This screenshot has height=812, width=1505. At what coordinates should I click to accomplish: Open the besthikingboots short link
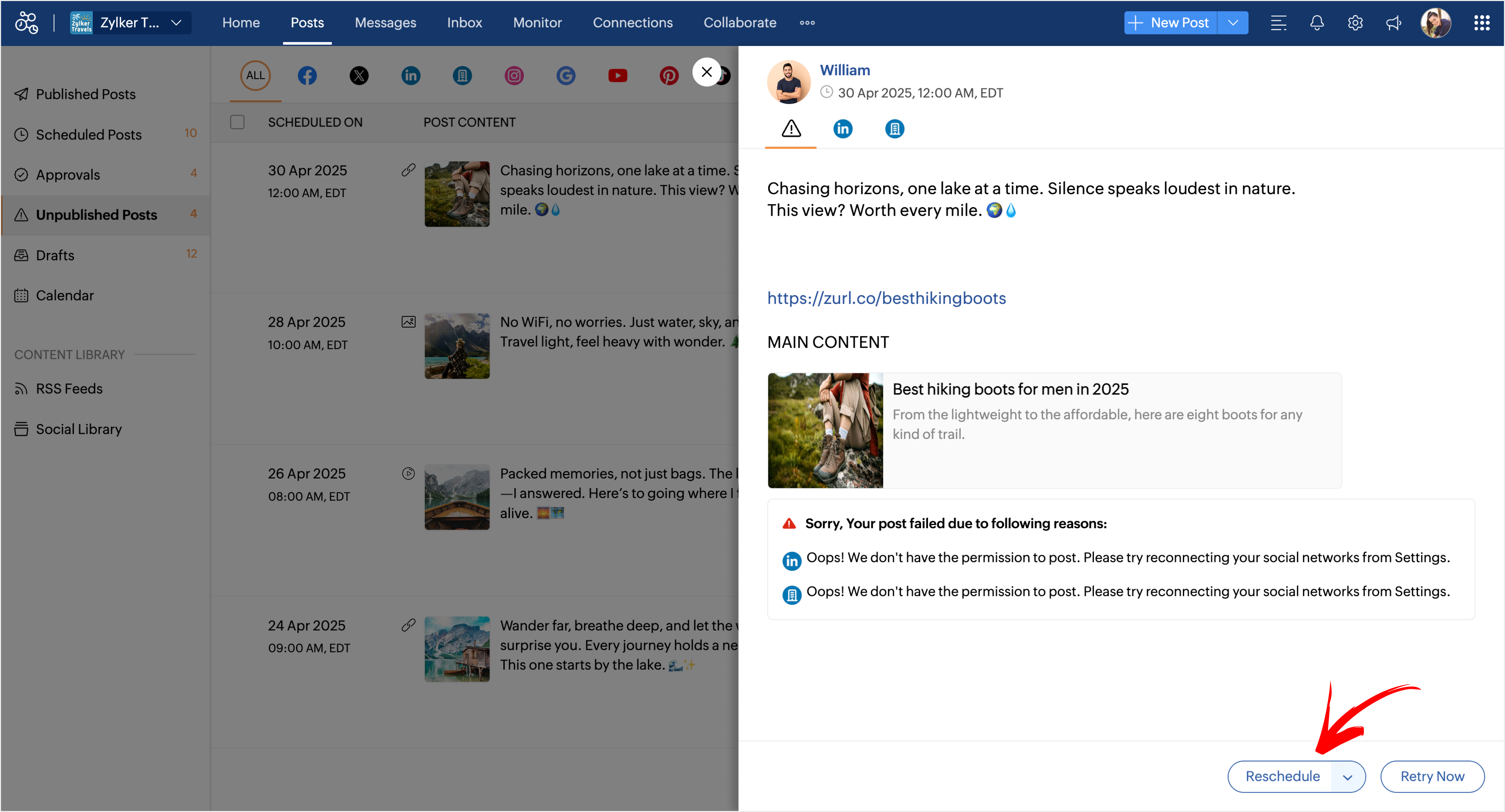click(886, 299)
